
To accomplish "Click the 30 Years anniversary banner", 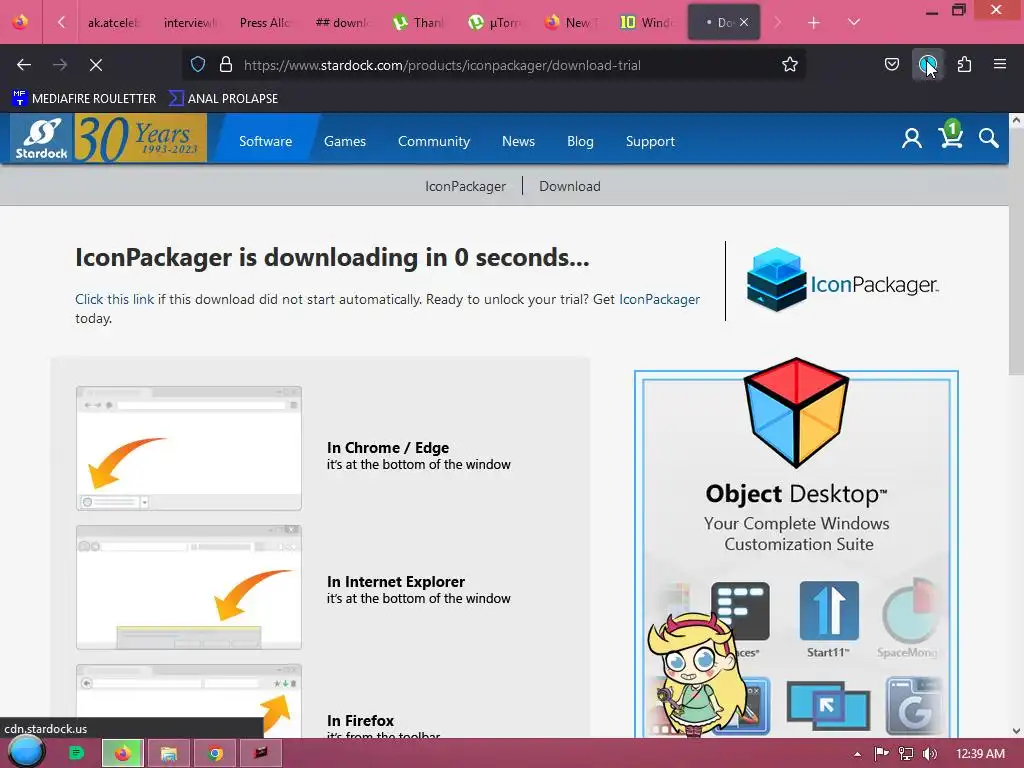I will pos(140,138).
